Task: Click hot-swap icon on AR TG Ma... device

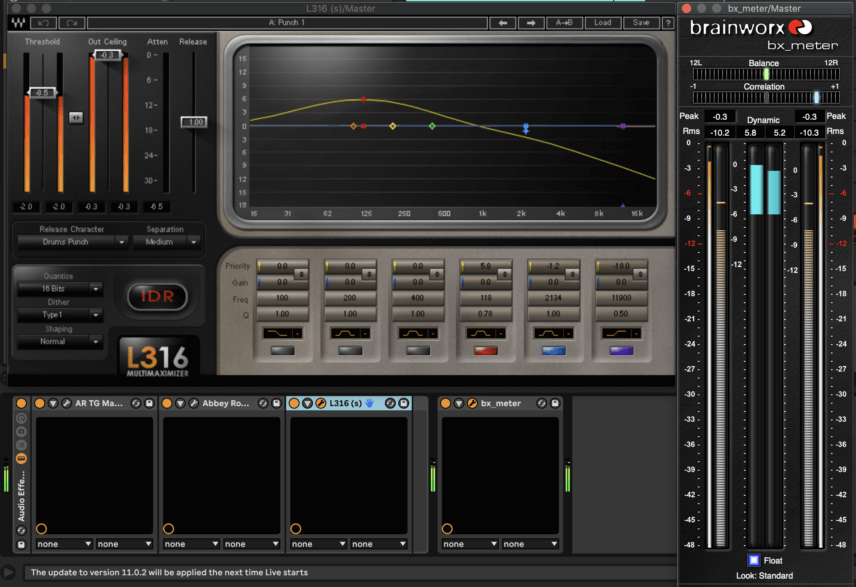Action: [x=136, y=404]
